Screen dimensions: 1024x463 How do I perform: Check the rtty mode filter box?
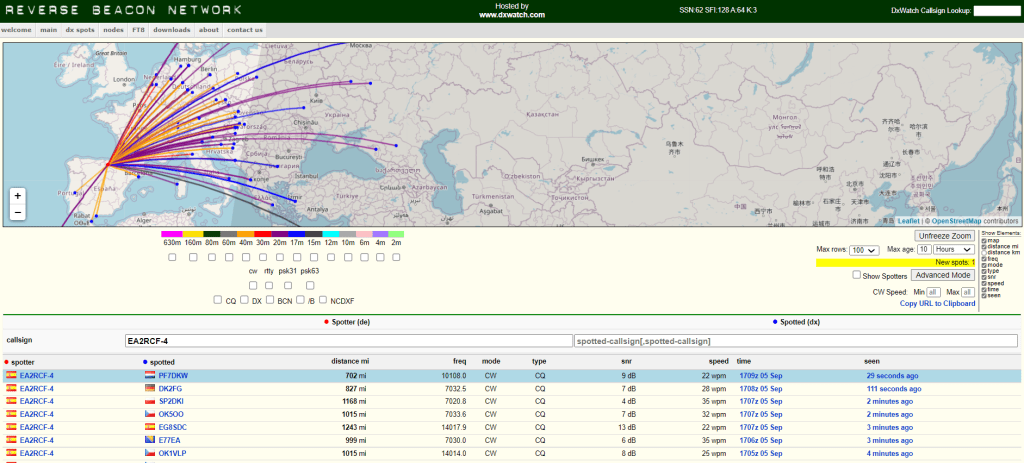tap(269, 285)
